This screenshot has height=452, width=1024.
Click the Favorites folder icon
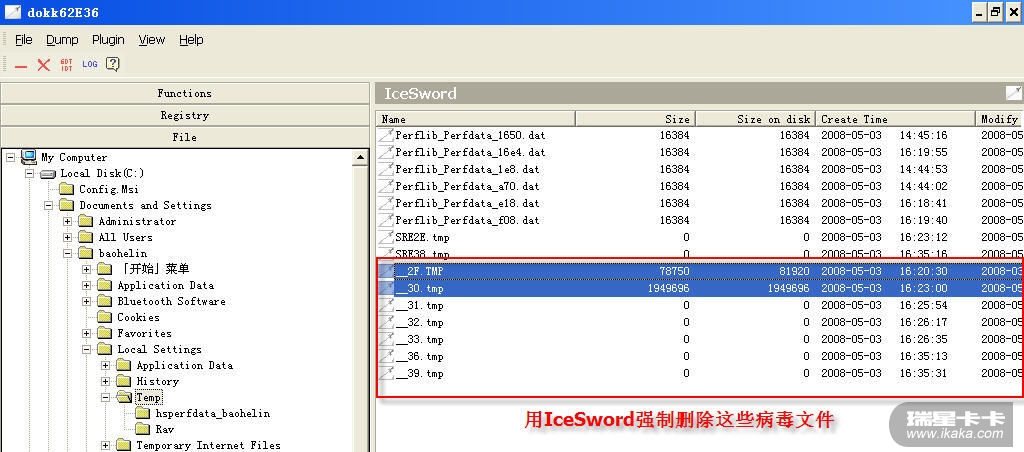point(104,333)
